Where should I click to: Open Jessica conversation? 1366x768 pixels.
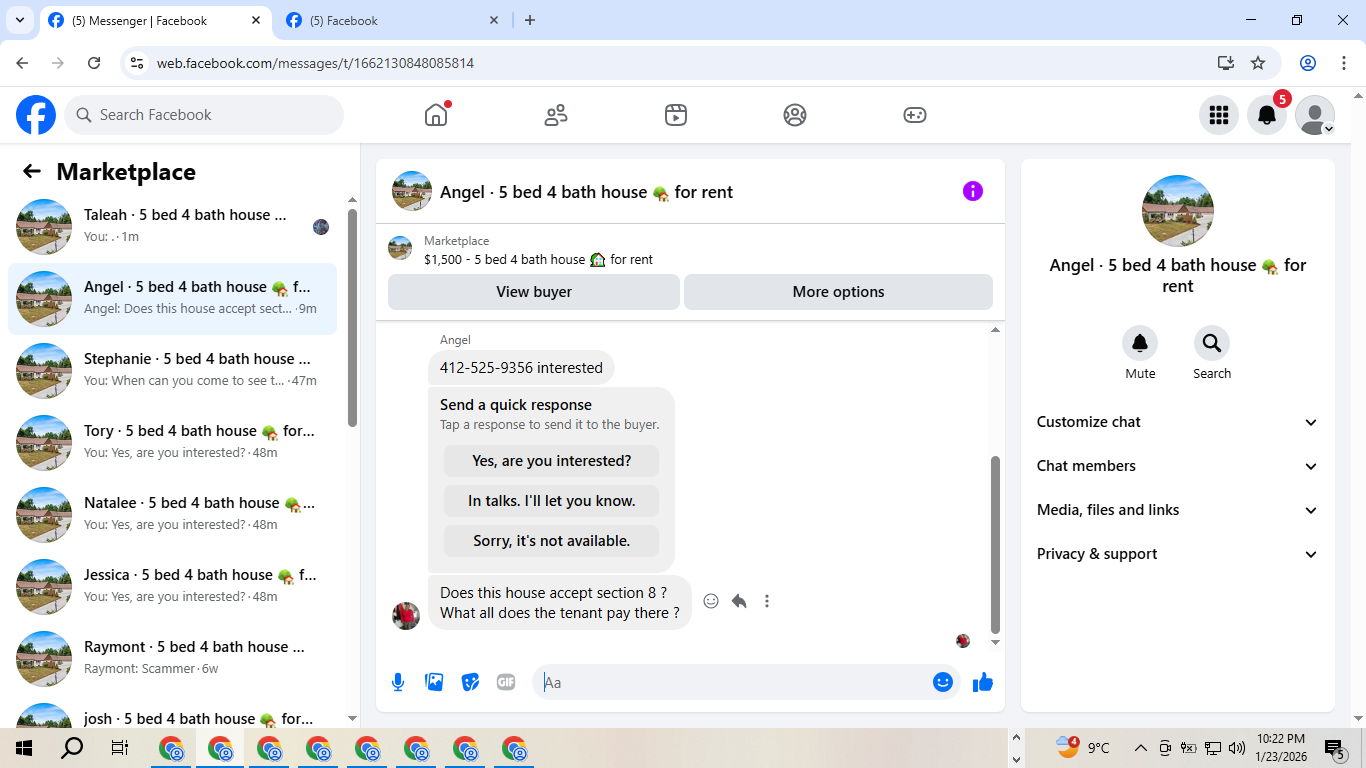(x=172, y=586)
